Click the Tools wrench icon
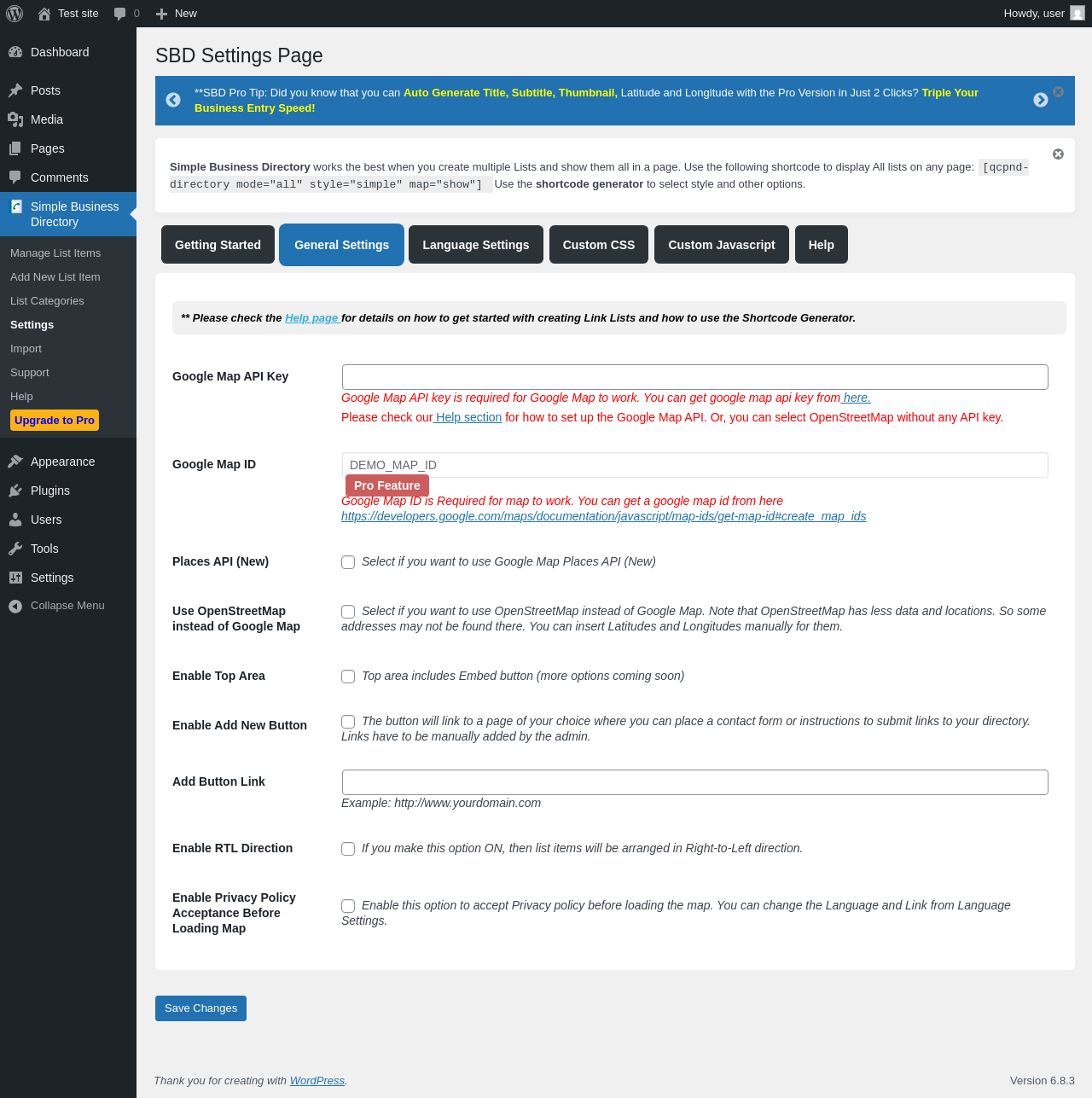Image resolution: width=1092 pixels, height=1098 pixels. 15,549
